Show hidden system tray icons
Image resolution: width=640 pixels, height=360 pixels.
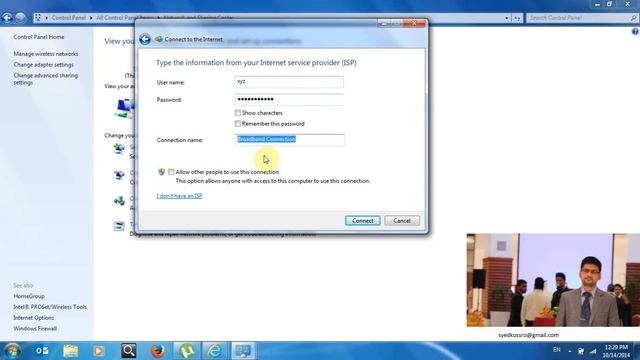click(570, 351)
